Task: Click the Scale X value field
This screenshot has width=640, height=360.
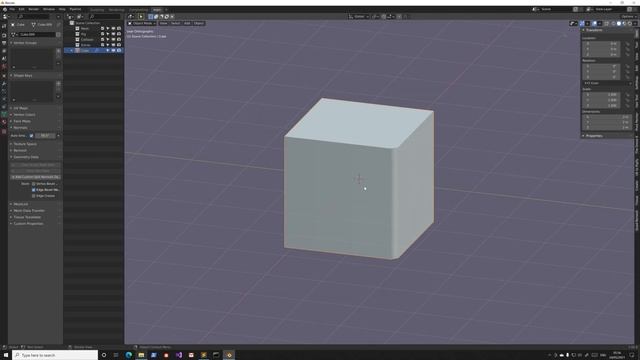Action: (602, 94)
